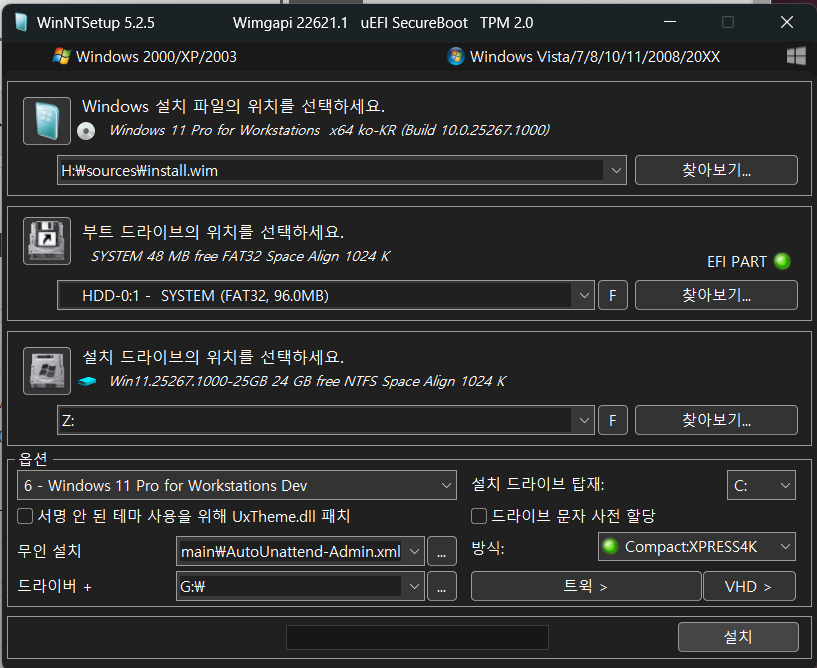The width and height of the screenshot is (817, 668).
Task: Click the install drive hard disk icon
Action: coord(47,371)
